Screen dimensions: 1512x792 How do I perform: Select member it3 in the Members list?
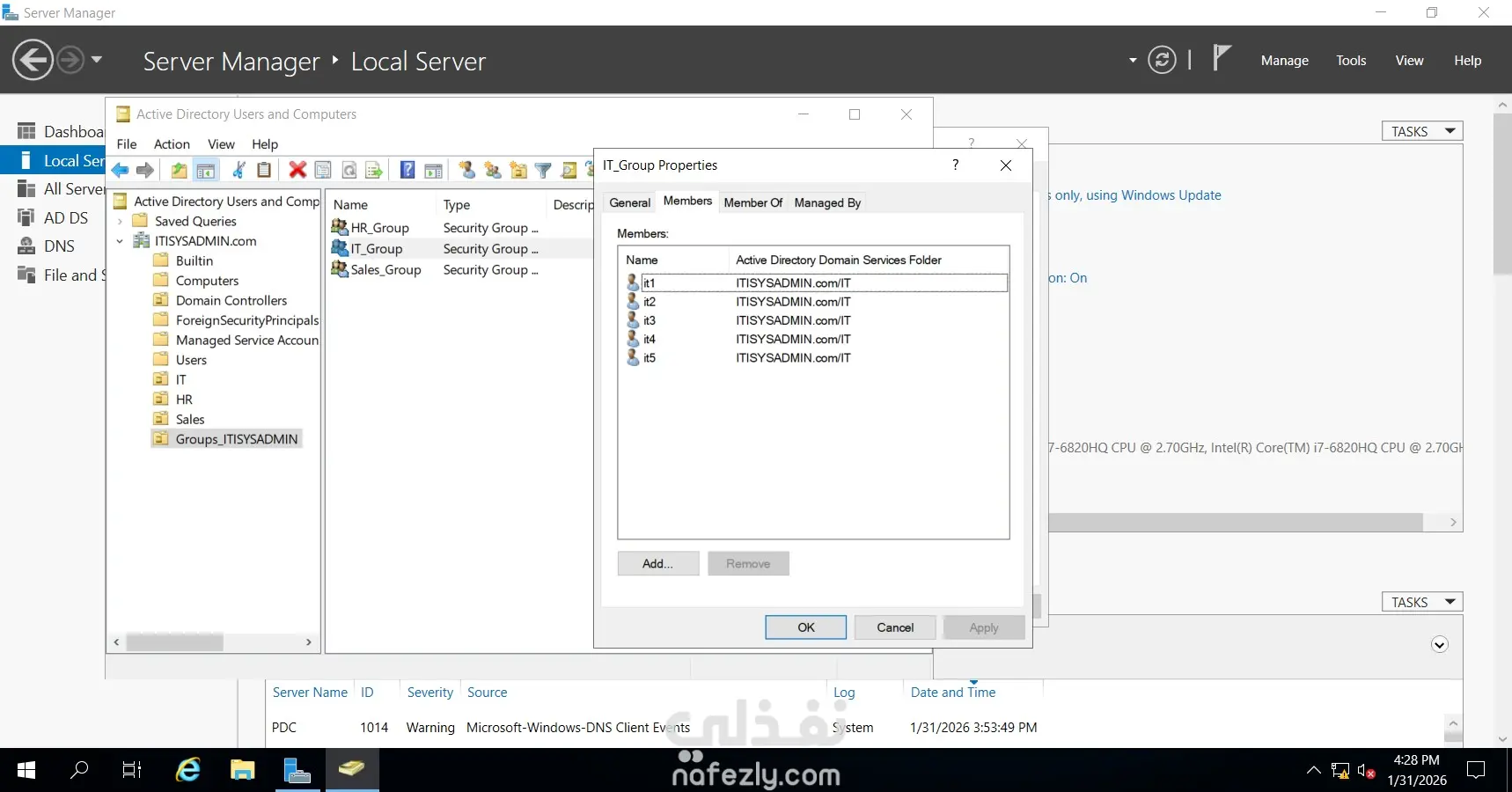click(x=650, y=320)
